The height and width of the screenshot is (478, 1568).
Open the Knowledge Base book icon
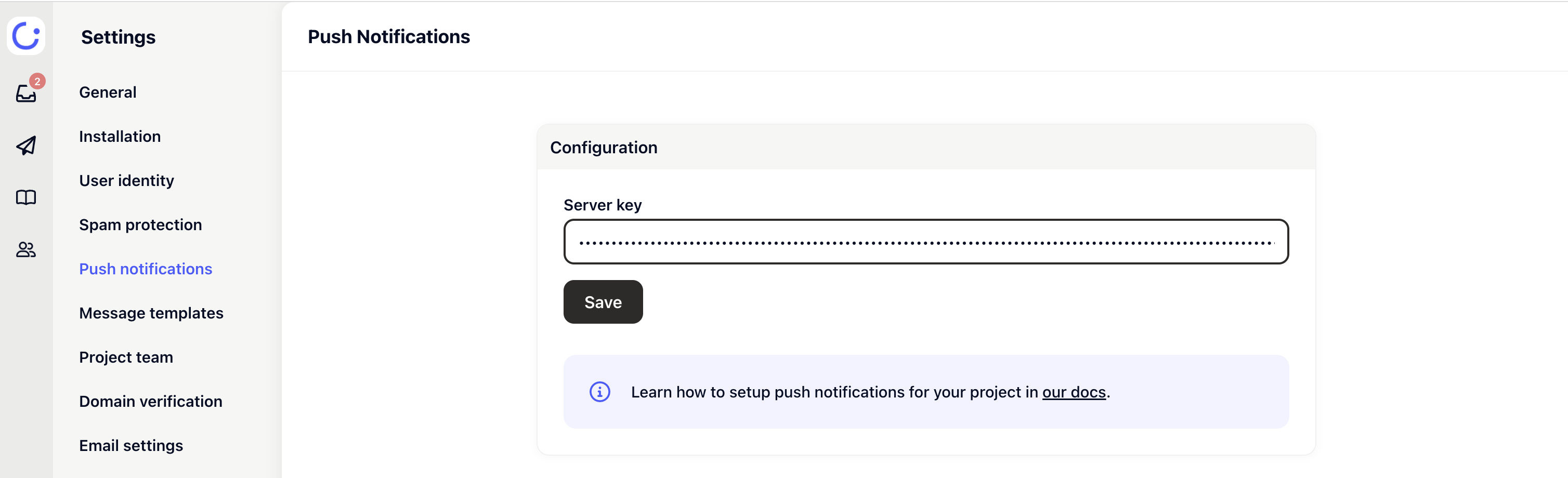coord(25,197)
